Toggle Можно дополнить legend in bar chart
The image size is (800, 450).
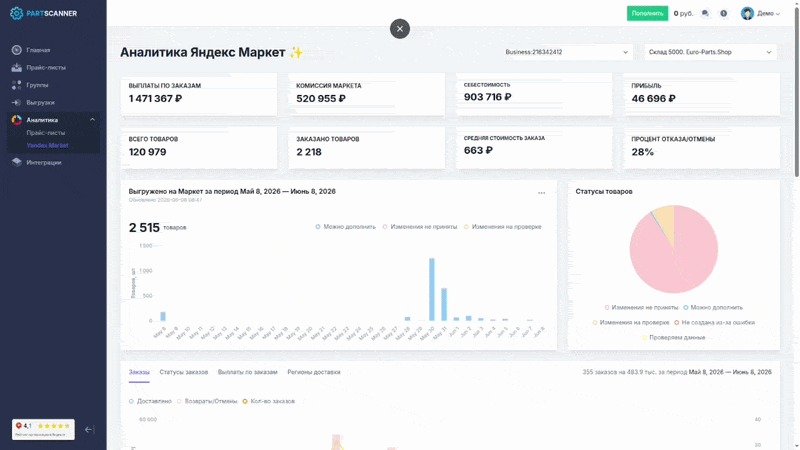345,227
